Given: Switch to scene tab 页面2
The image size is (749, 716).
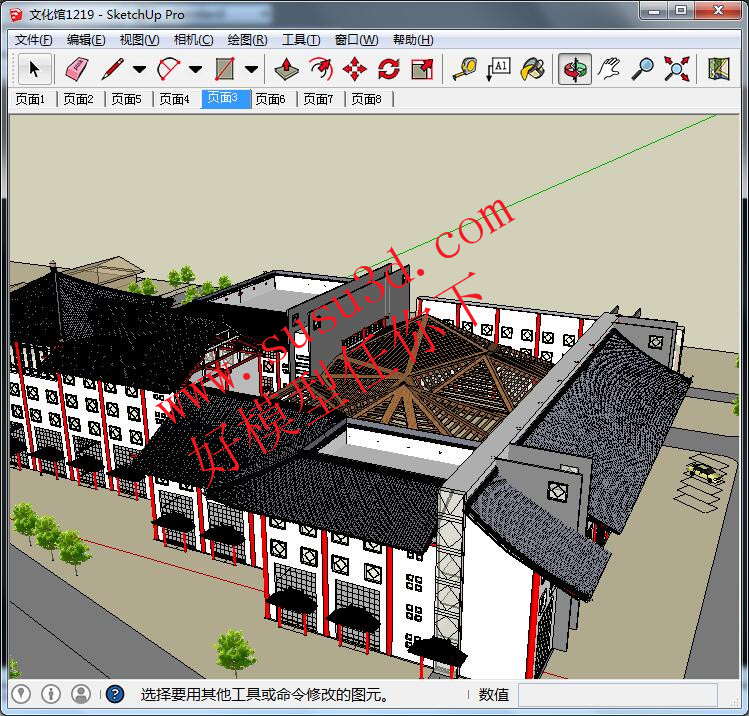Looking at the screenshot, I should pos(79,99).
